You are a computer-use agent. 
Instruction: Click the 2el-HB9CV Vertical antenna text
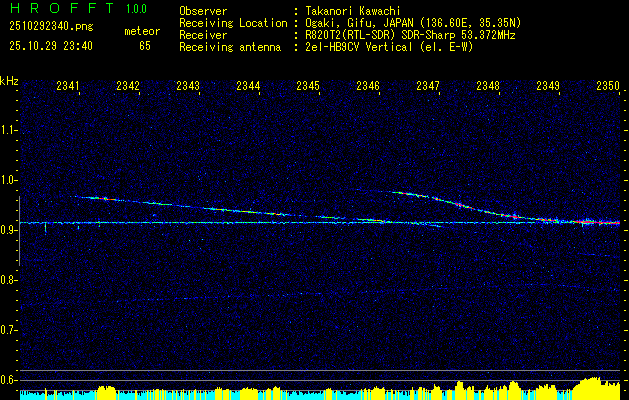click(390, 47)
